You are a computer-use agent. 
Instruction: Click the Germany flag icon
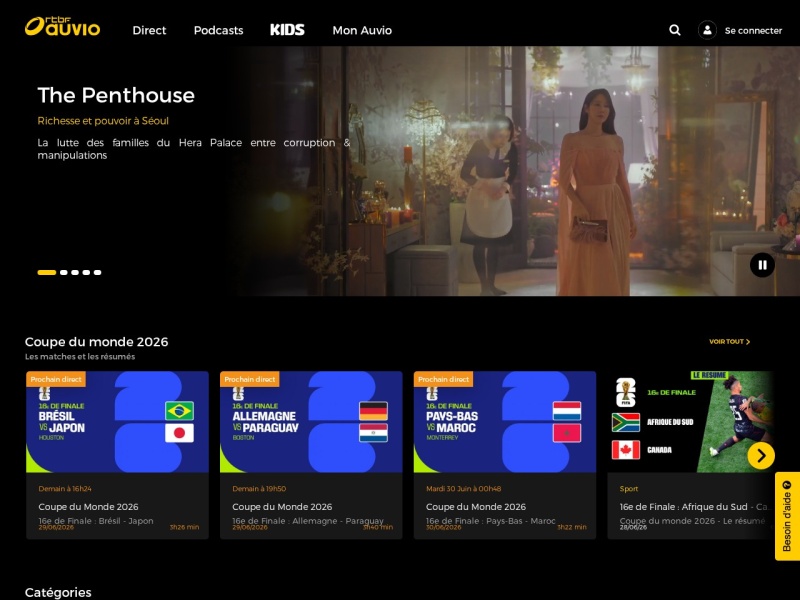point(373,411)
